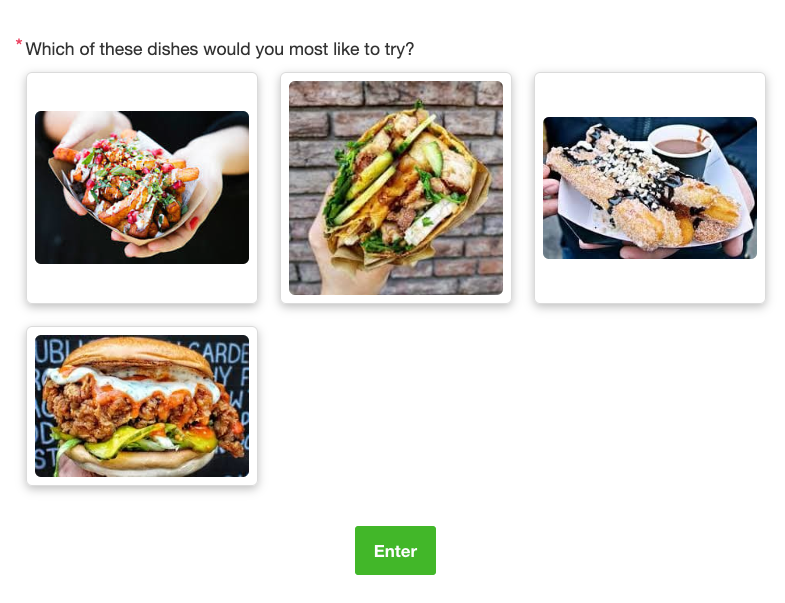The height and width of the screenshot is (603, 785).
Task: Choose the chicken wrap dish photo
Action: [x=396, y=188]
